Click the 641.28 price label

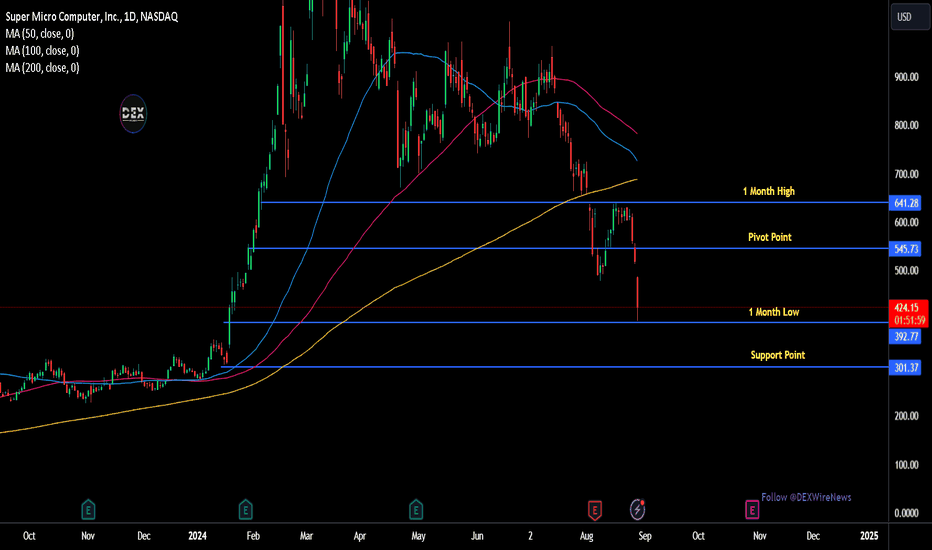point(905,203)
